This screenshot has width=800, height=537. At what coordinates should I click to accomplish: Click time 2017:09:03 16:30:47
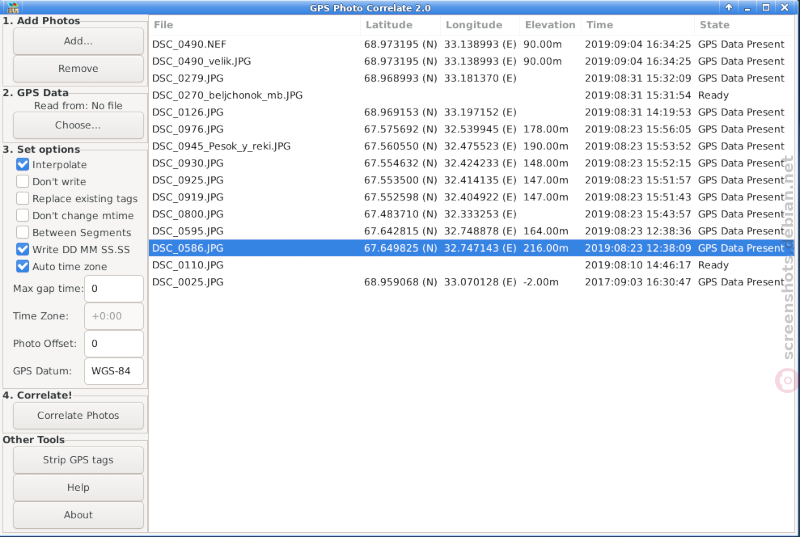[638, 282]
